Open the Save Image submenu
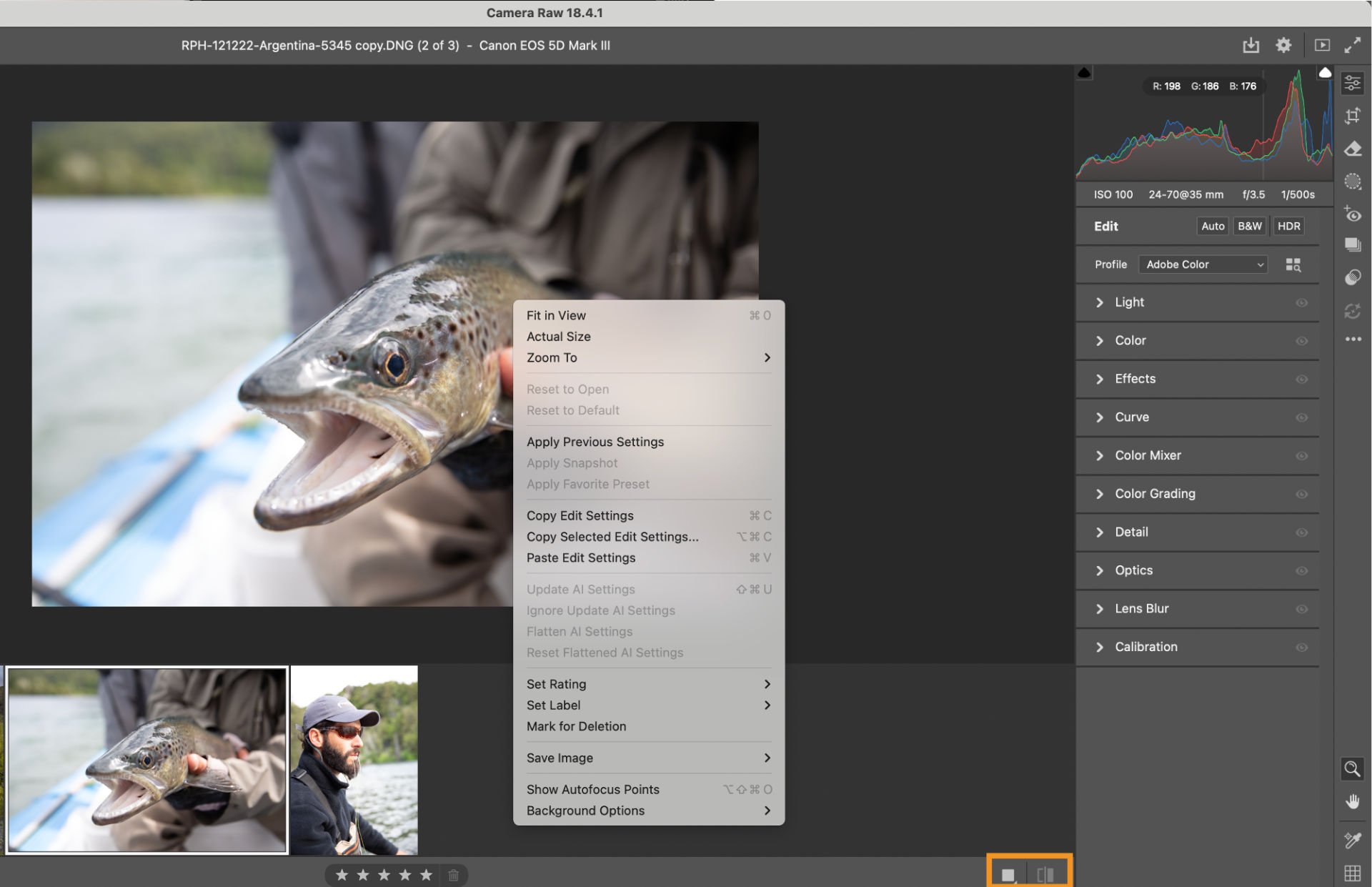 click(648, 758)
